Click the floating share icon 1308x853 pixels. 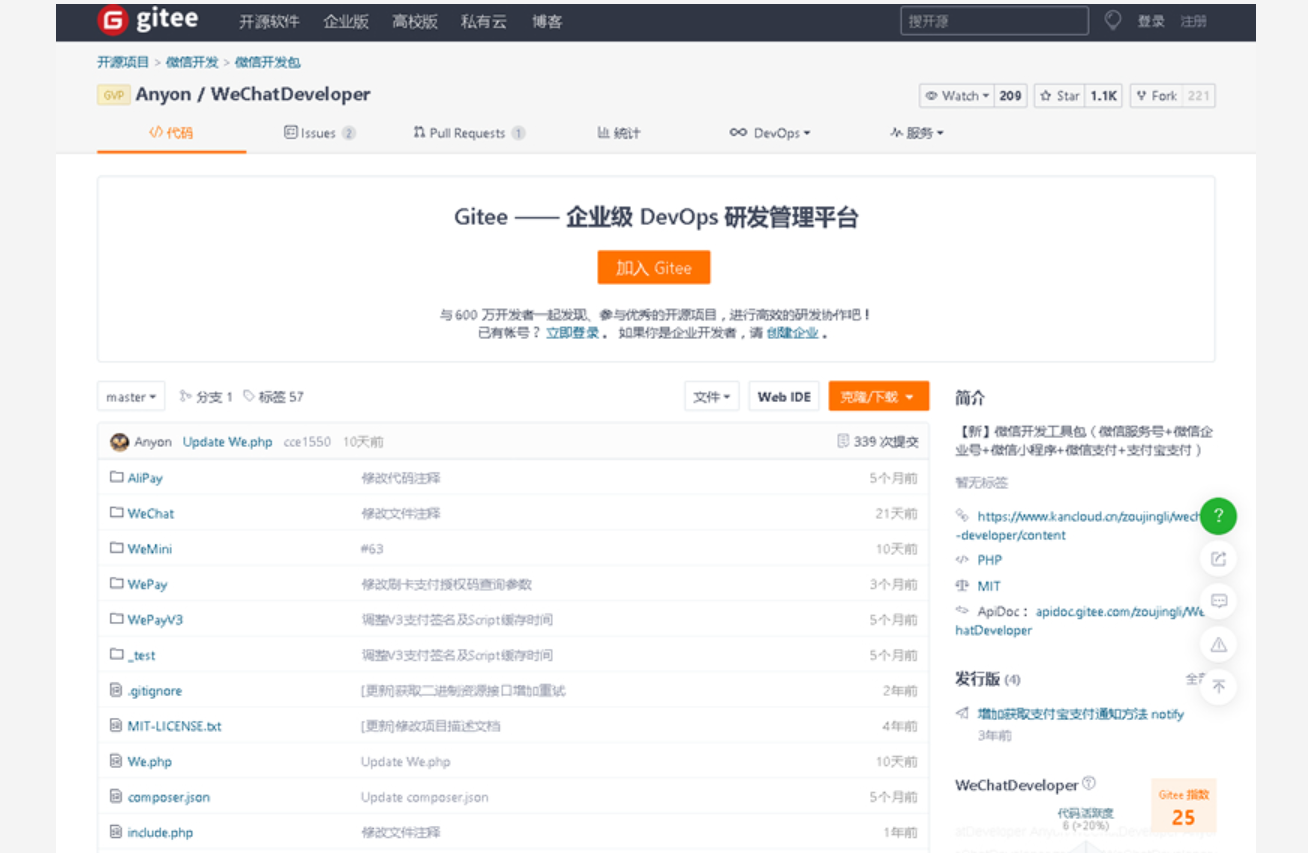[1218, 559]
